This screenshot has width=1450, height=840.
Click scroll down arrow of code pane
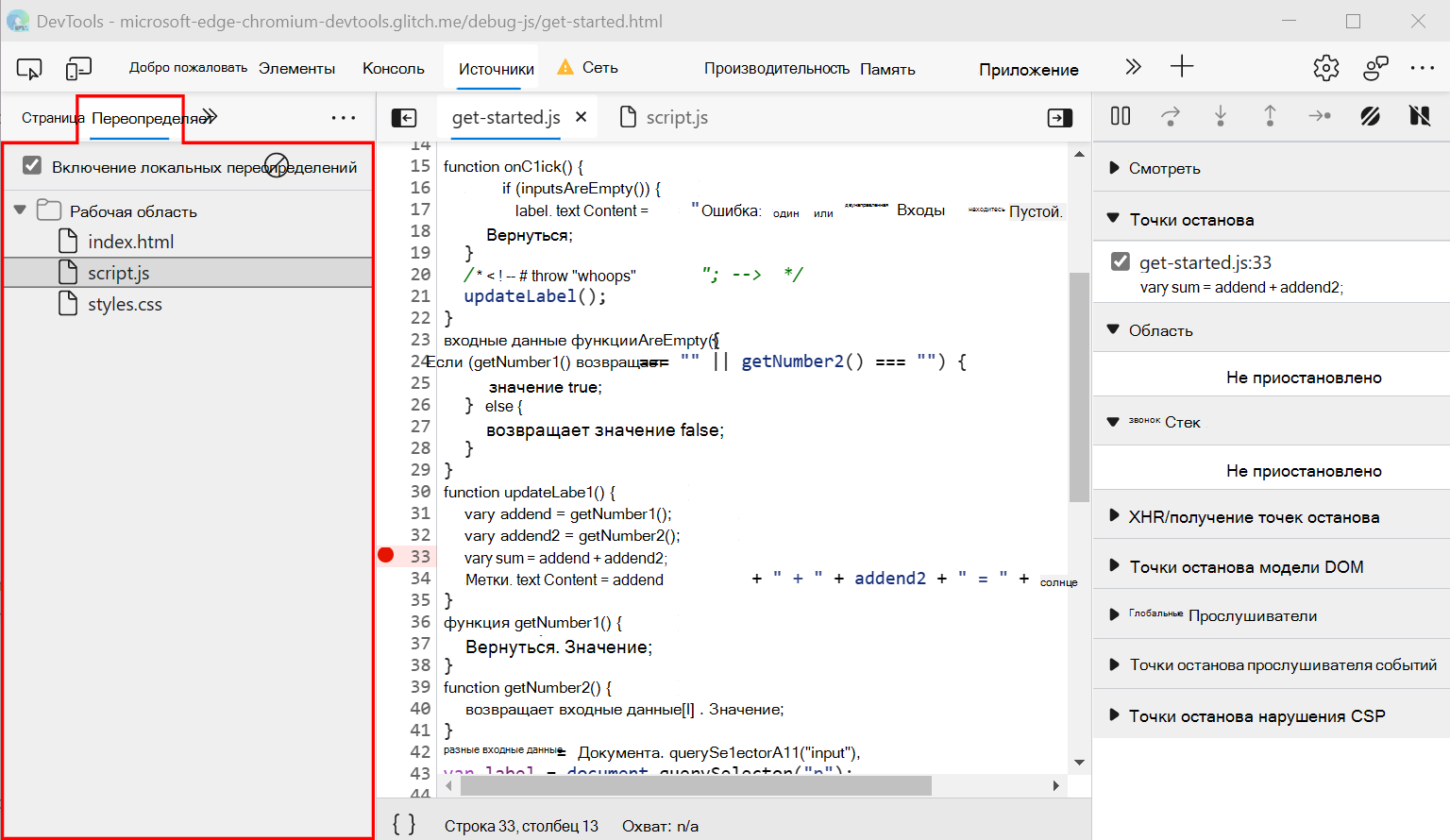point(1079,763)
